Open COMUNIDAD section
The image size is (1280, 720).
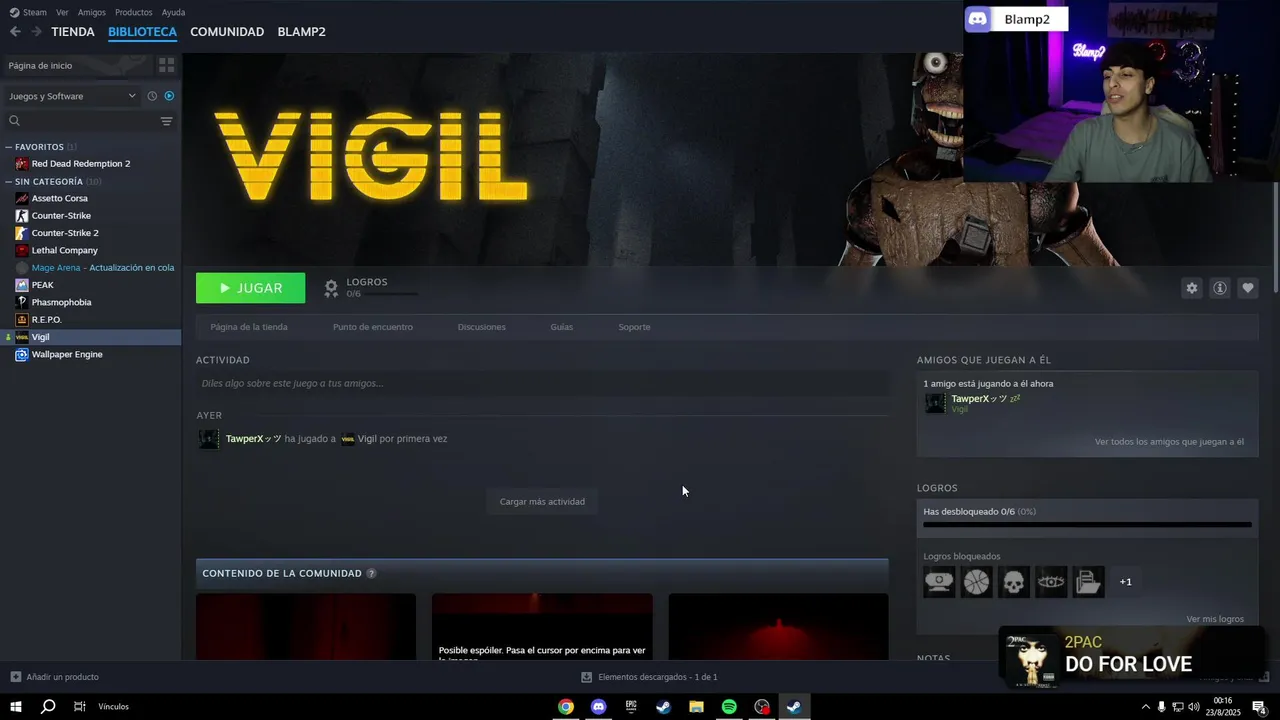(227, 32)
